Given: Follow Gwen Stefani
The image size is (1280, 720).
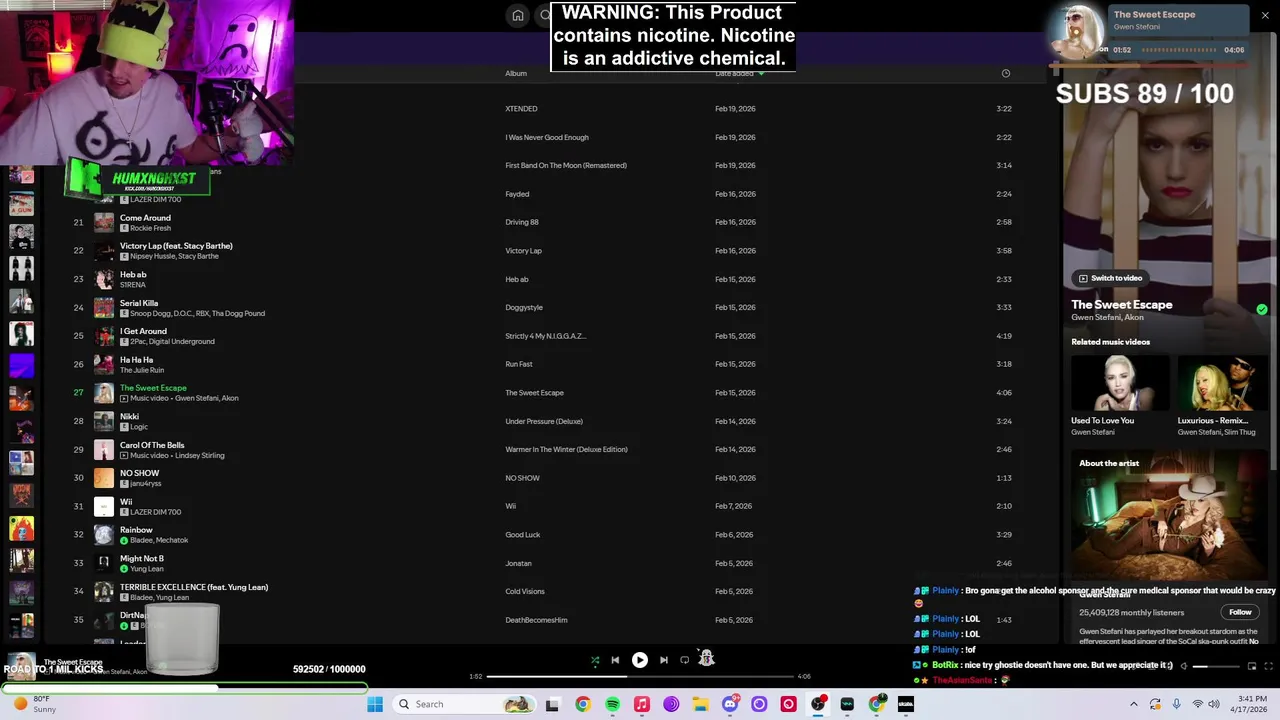Looking at the screenshot, I should [1240, 612].
